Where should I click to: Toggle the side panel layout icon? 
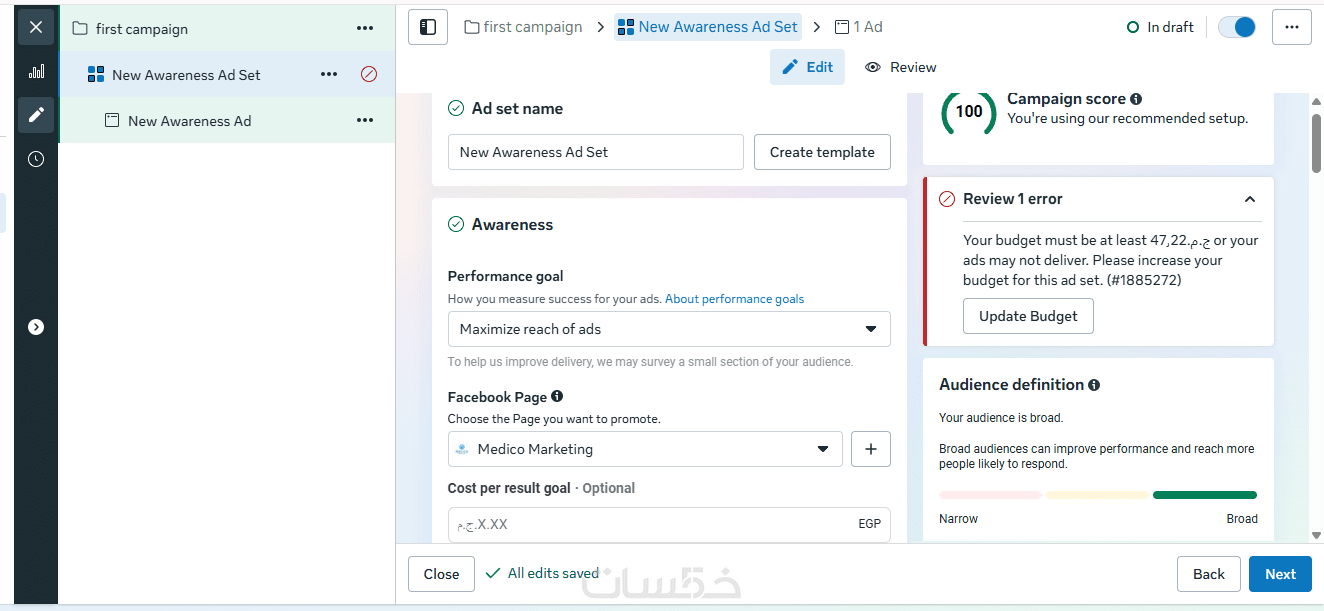click(x=428, y=27)
